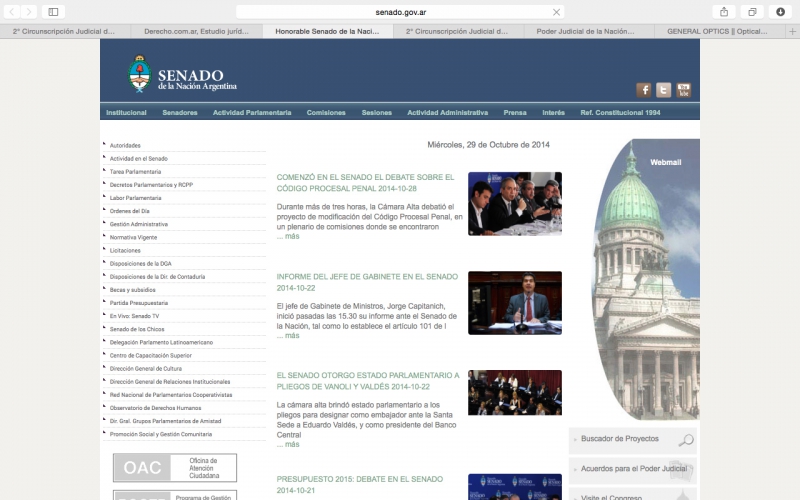Open Labor Parlamentaria sidebar link

coord(135,198)
